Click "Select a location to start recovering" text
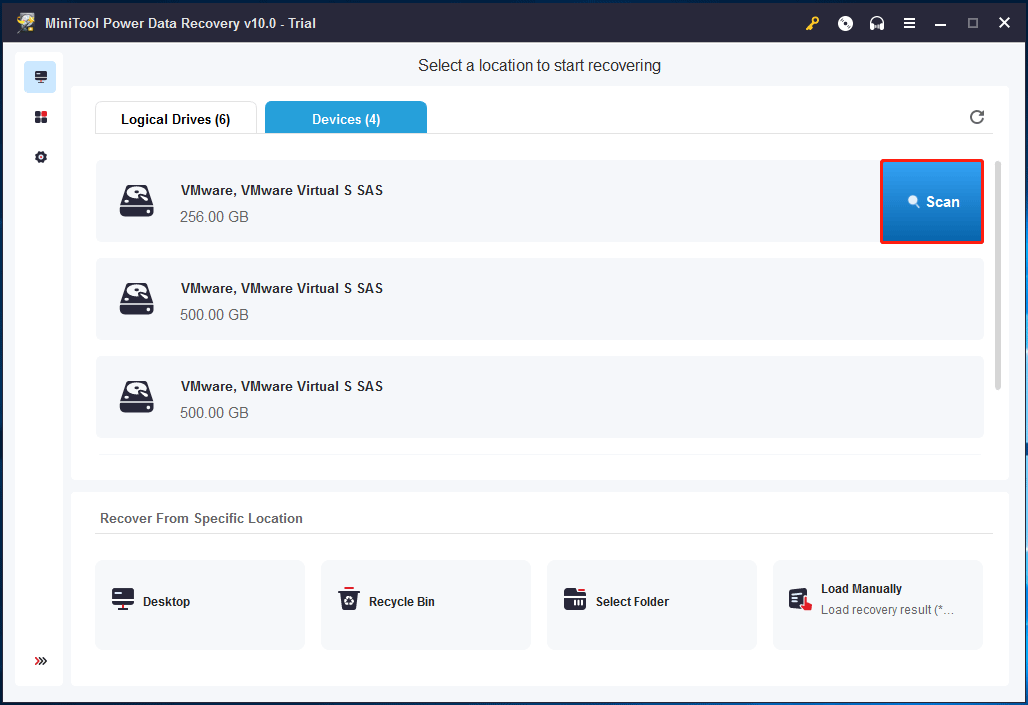 coord(540,66)
